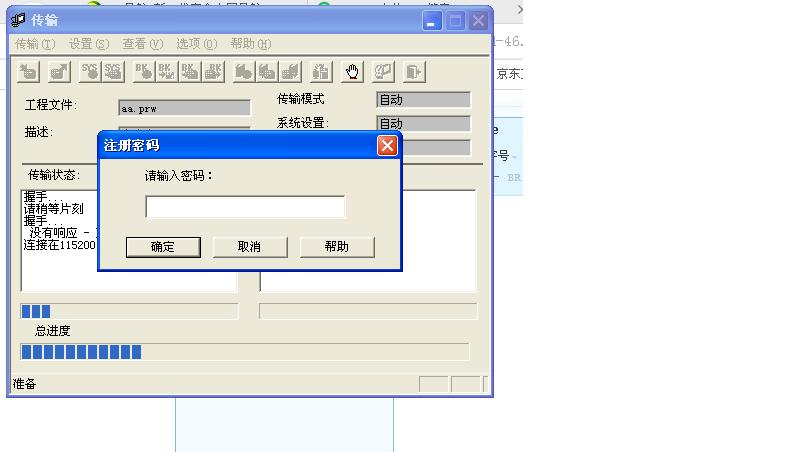Click the first SYS toolbar icon
This screenshot has height=452, width=800.
click(90, 71)
